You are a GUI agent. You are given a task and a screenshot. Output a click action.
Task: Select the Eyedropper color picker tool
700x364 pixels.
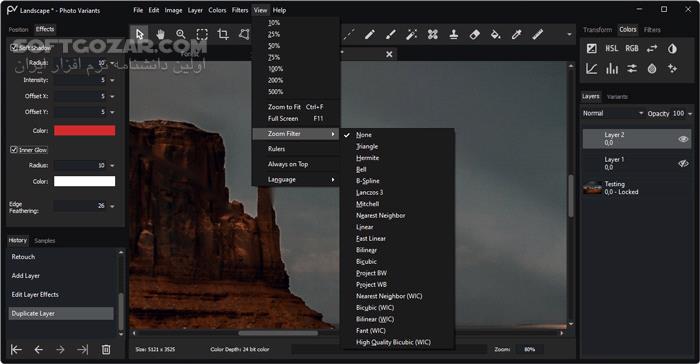517,34
